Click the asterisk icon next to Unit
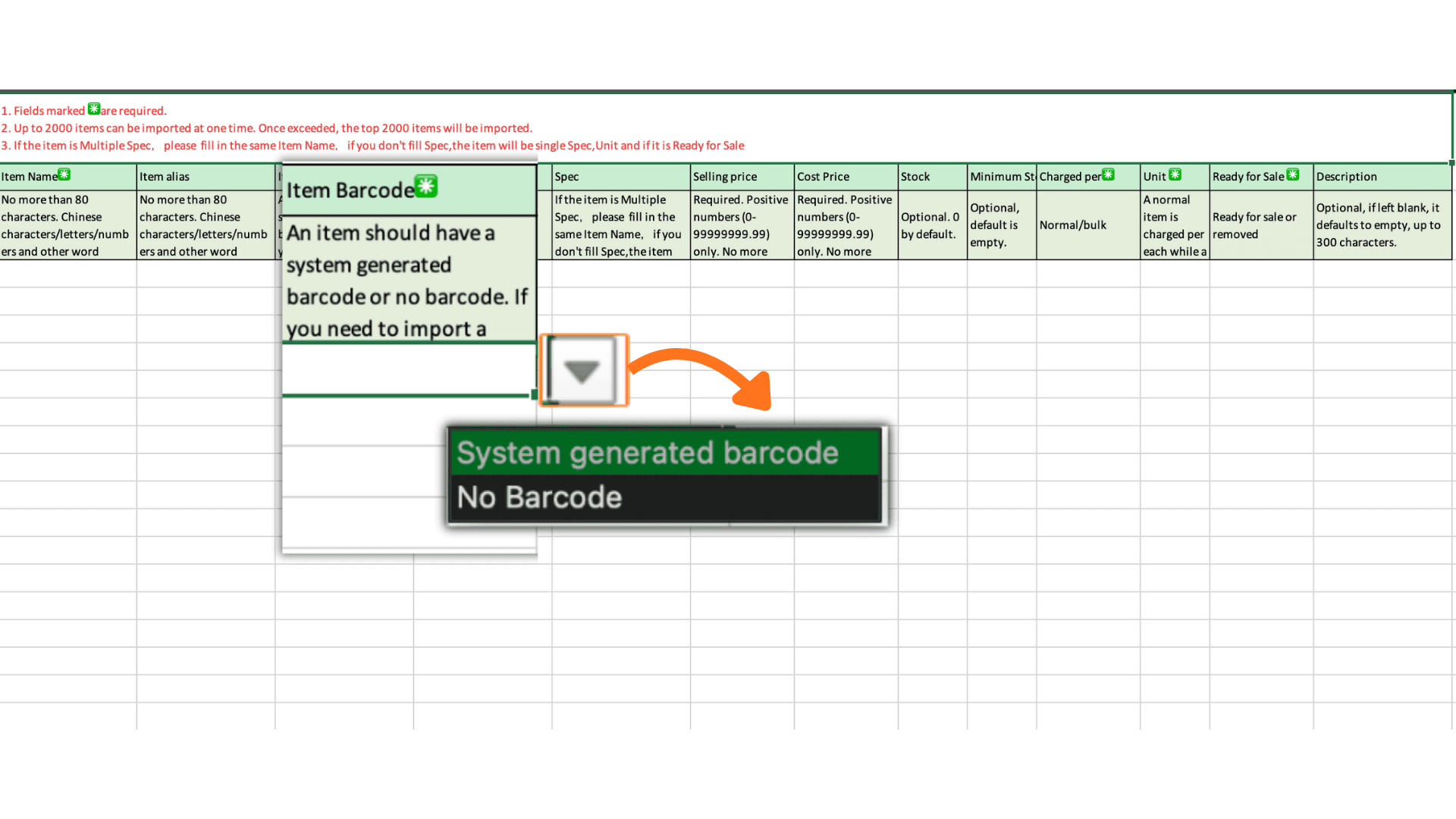Image resolution: width=1456 pixels, height=819 pixels. pos(1175,174)
